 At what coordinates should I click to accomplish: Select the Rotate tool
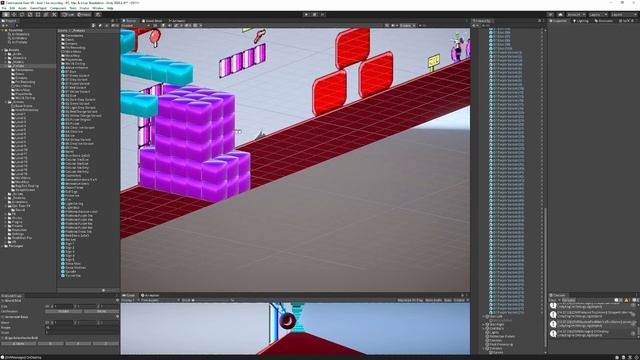click(22, 14)
